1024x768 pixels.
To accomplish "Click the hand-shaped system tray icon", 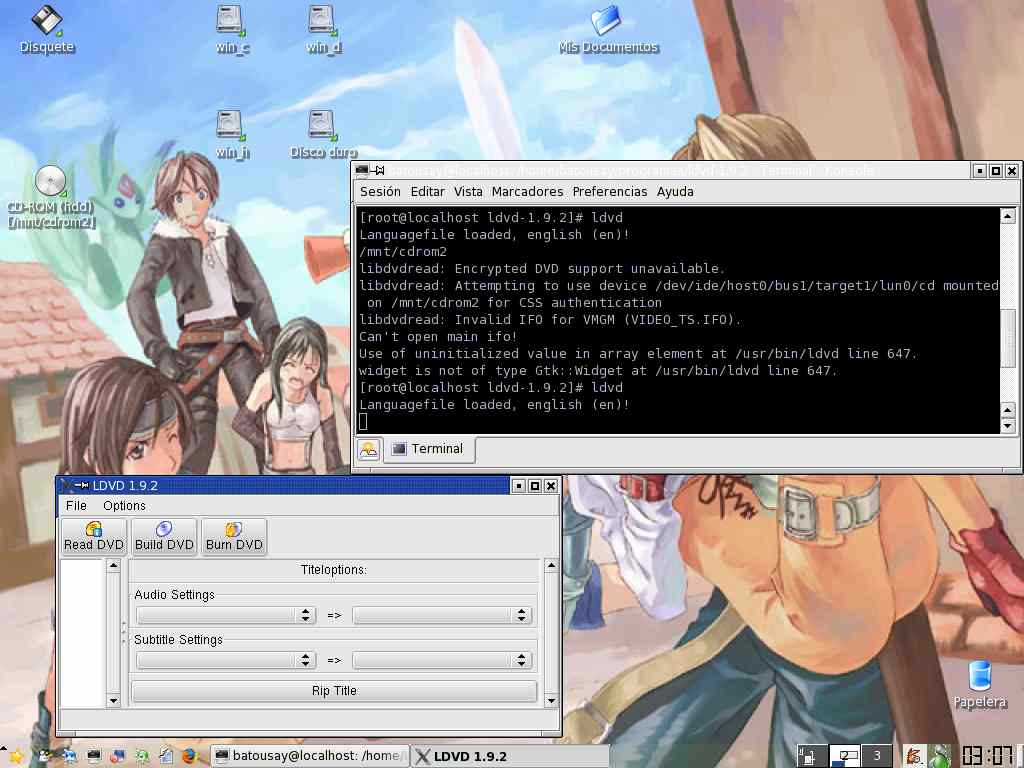I will (x=914, y=756).
